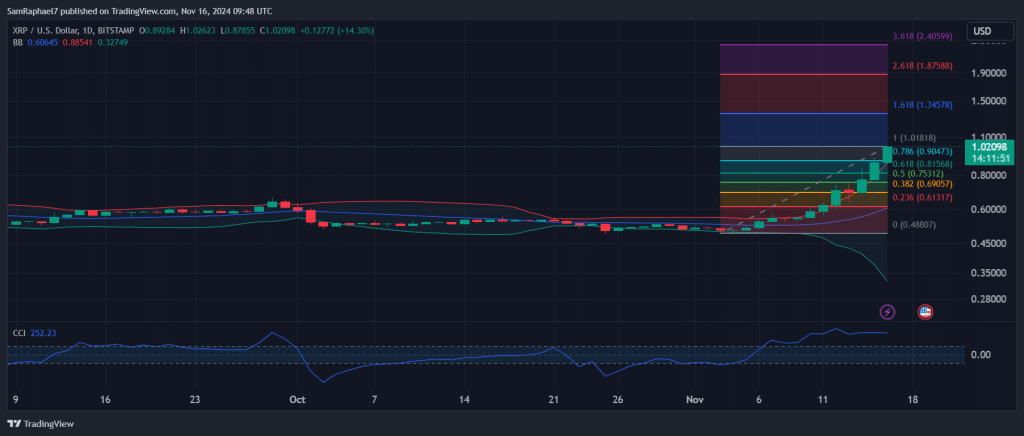Click the BB lower value 0.32749
Screen dimensions: 1024x436
tap(112, 42)
